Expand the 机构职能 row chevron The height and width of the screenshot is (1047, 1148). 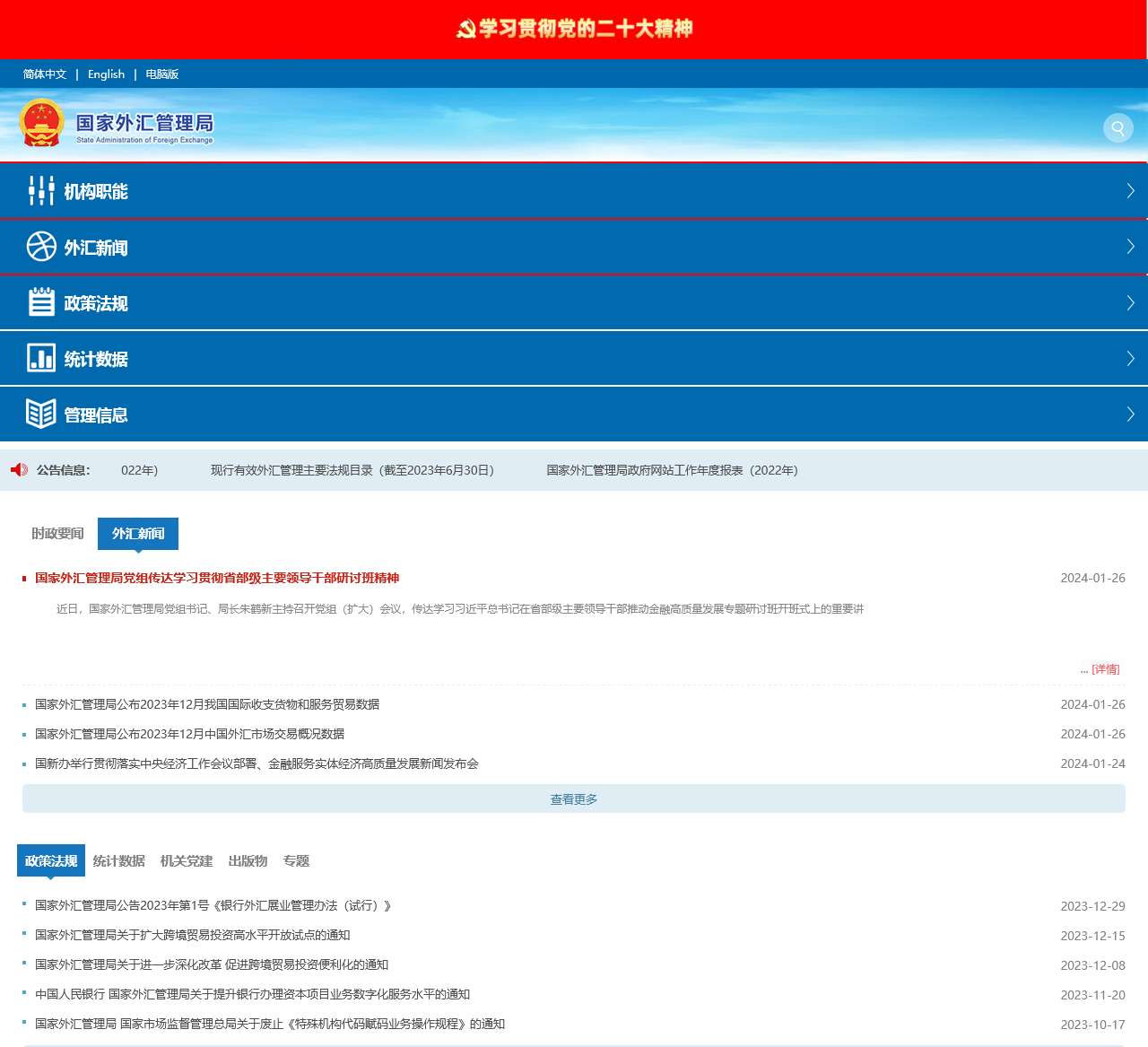(1130, 191)
